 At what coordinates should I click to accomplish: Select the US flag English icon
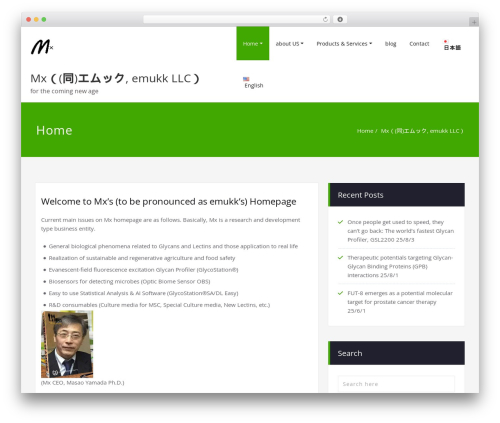[246, 79]
